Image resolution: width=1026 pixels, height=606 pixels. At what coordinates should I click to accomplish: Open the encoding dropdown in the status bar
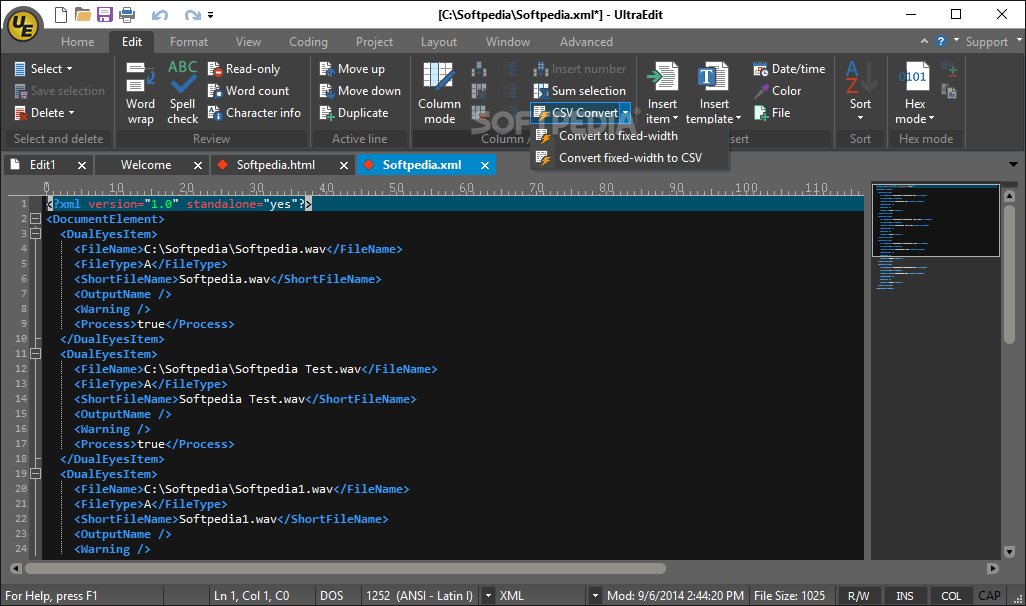(x=487, y=596)
